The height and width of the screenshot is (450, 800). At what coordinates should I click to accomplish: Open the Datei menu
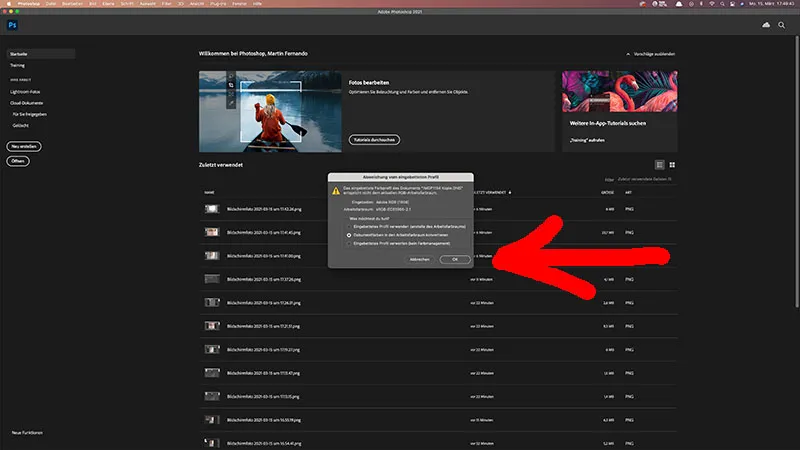point(51,4)
